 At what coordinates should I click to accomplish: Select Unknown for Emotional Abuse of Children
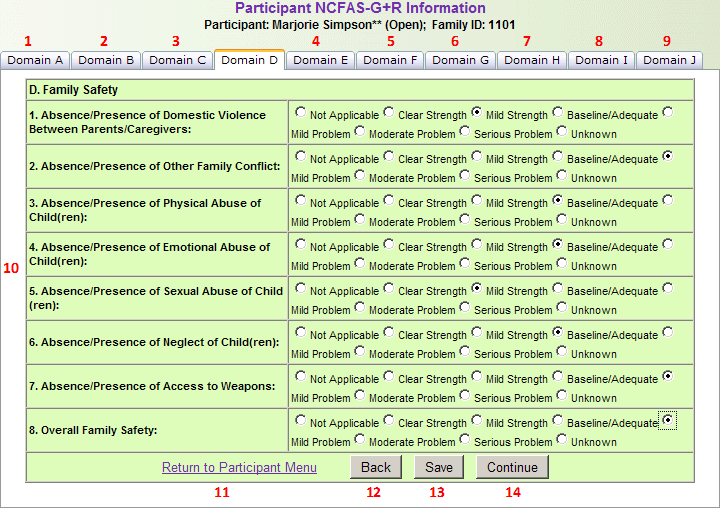pos(562,263)
